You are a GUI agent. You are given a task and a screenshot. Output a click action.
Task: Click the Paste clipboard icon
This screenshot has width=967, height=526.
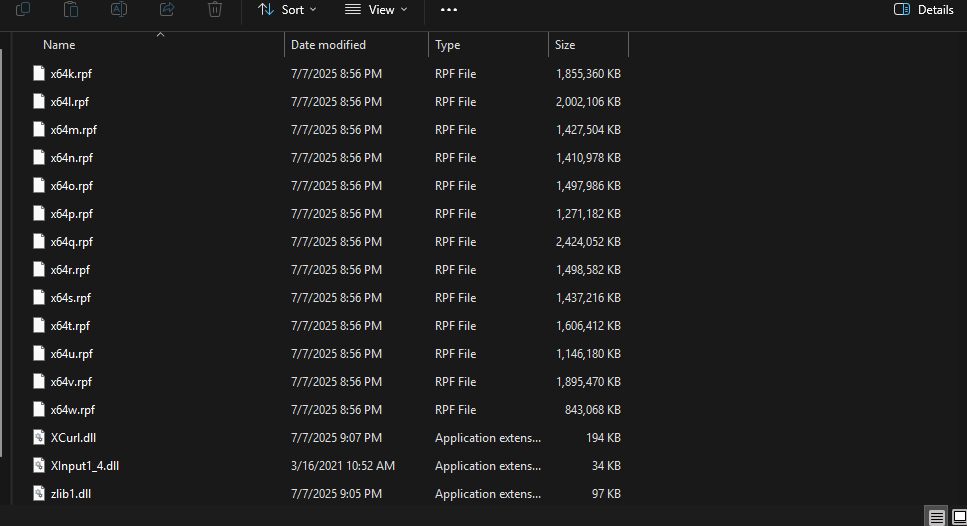[x=71, y=9]
